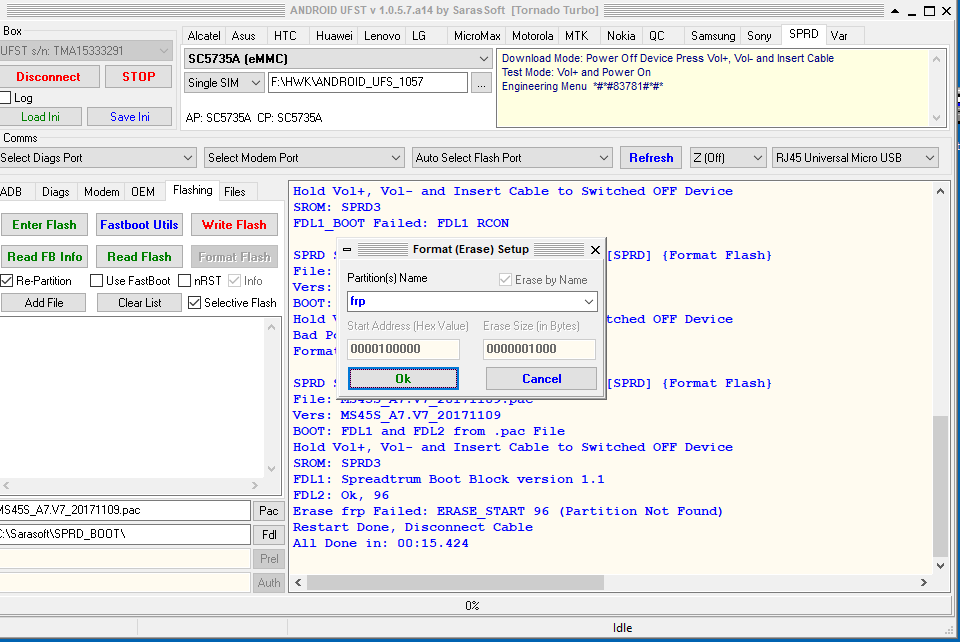Switch to the OEM tab
This screenshot has height=642, width=960.
pyautogui.click(x=143, y=192)
